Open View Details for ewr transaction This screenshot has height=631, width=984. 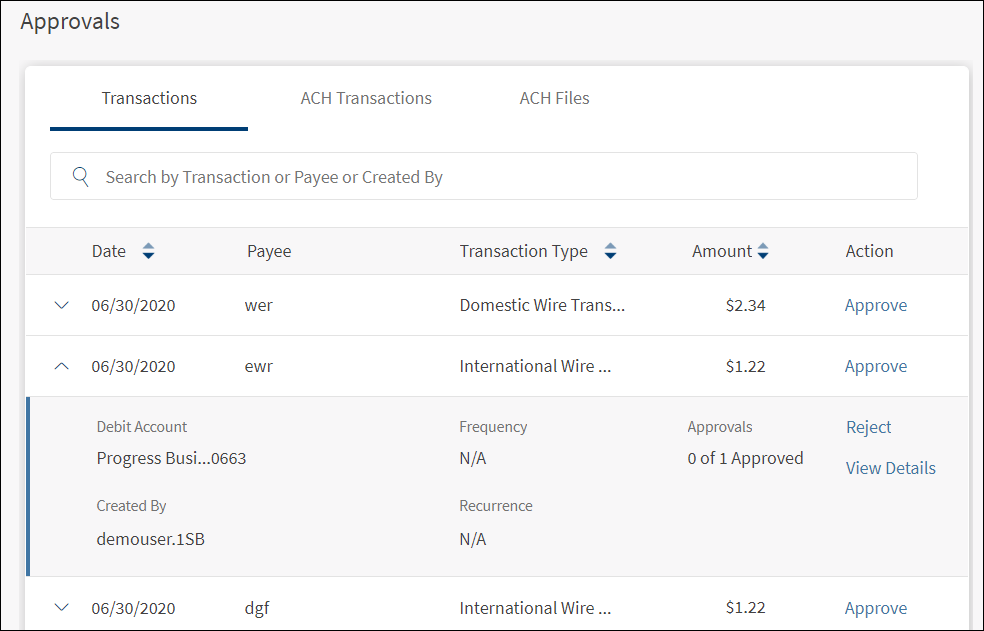890,468
